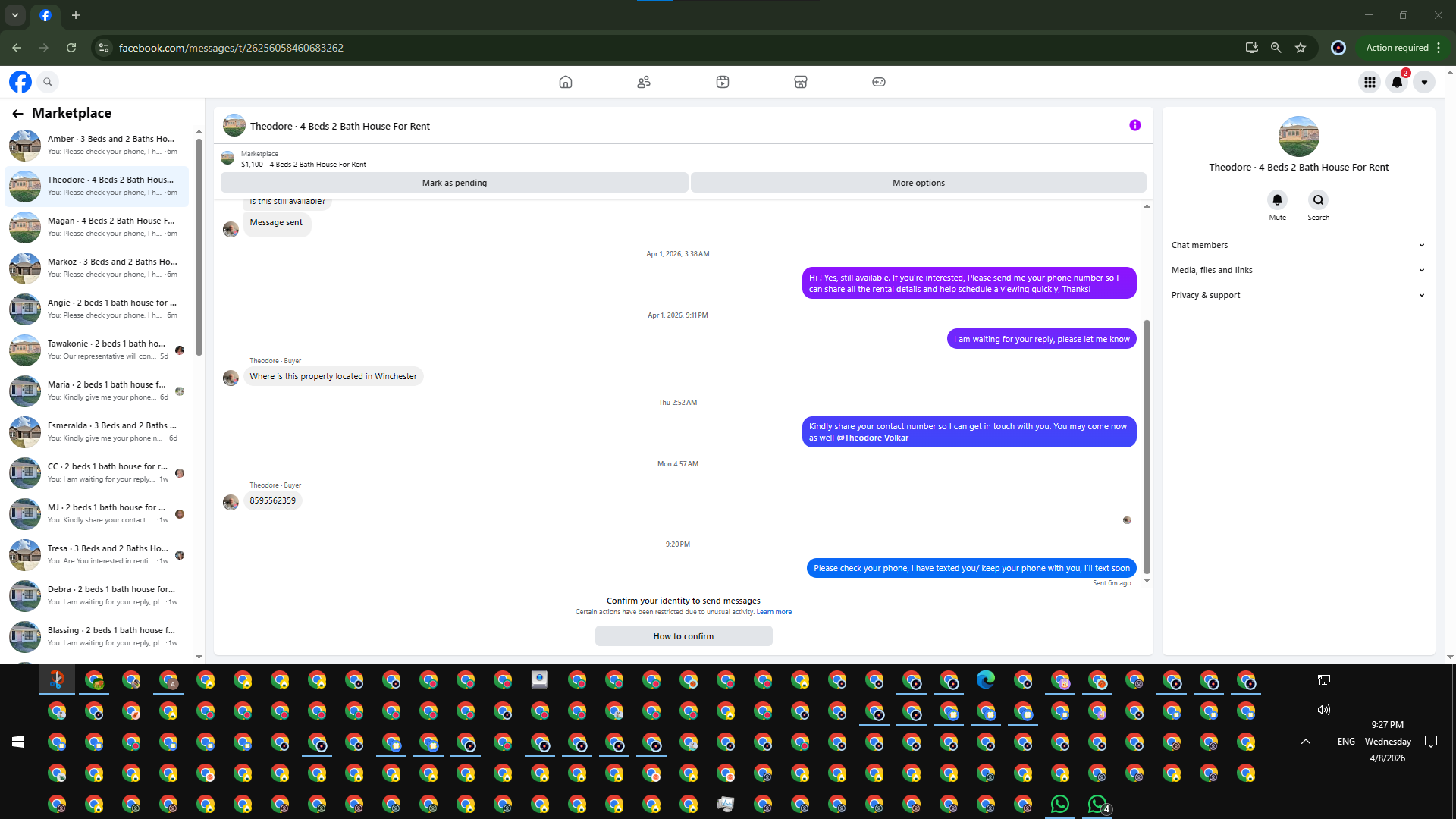This screenshot has height=819, width=1456.
Task: Click the Mark as pending button
Action: click(x=454, y=183)
